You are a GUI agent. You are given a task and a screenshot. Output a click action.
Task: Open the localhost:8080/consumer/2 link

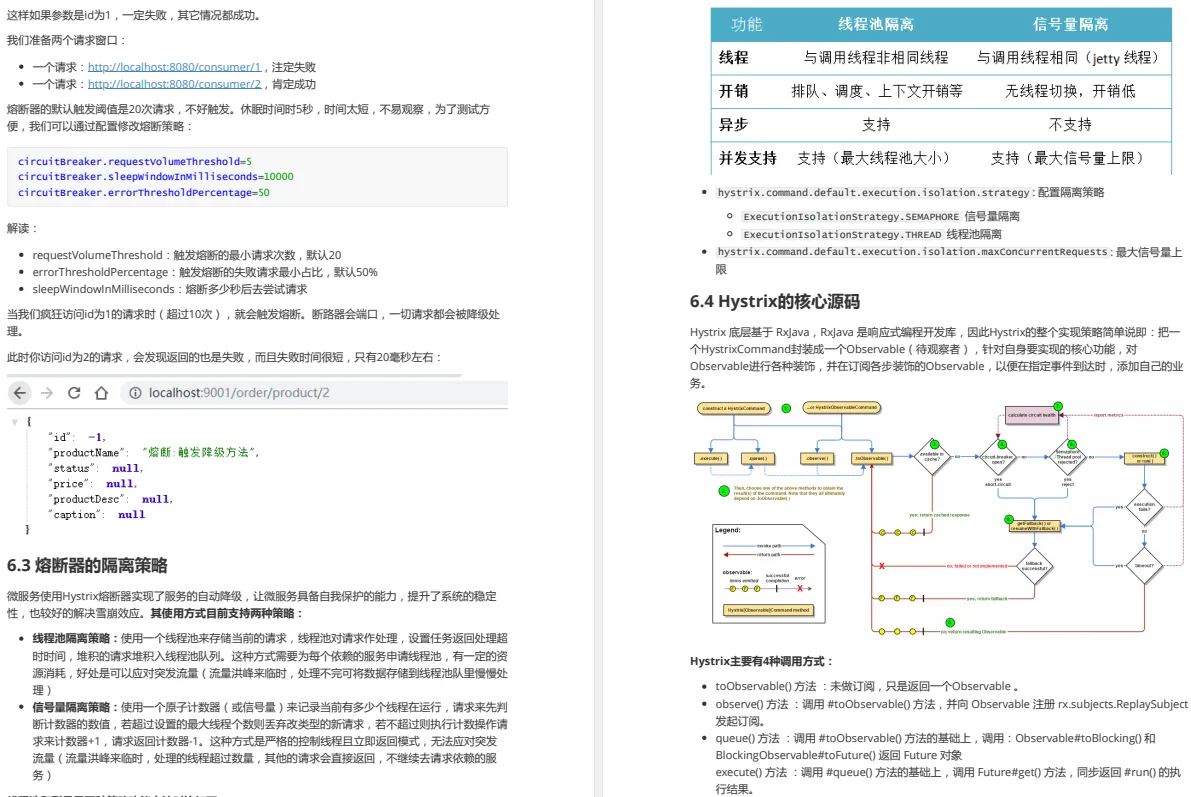pyautogui.click(x=174, y=84)
